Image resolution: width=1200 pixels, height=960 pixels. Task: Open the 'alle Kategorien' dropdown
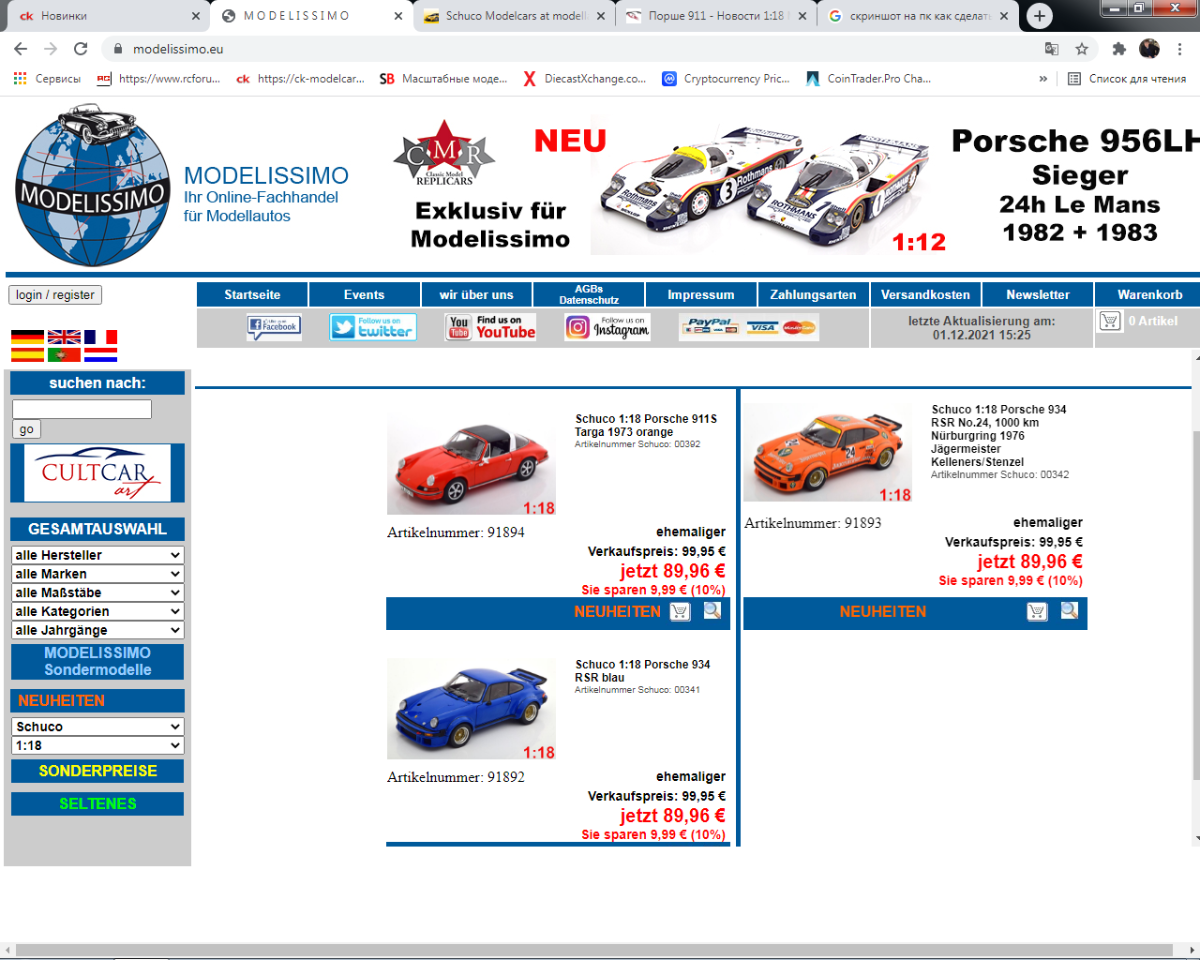pos(98,611)
